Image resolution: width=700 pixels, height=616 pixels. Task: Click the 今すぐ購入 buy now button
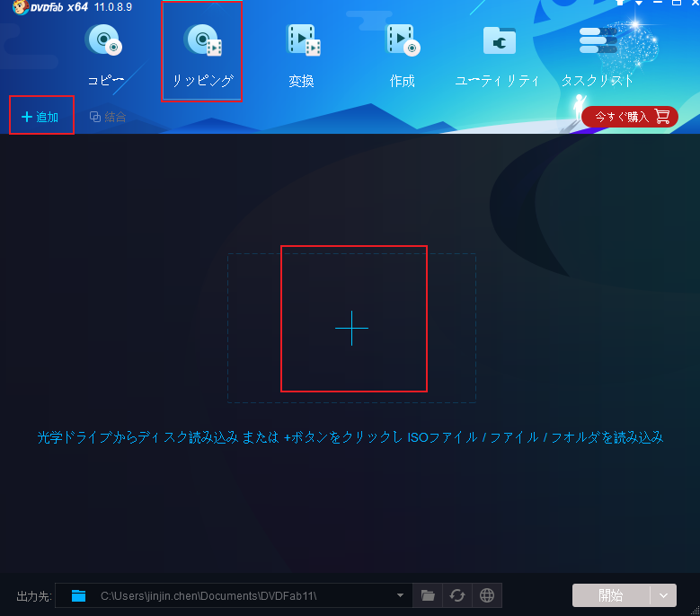629,117
